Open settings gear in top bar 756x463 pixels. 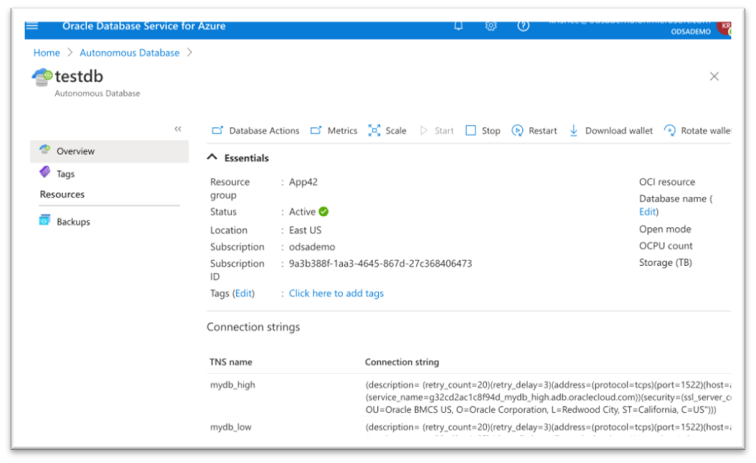(491, 26)
